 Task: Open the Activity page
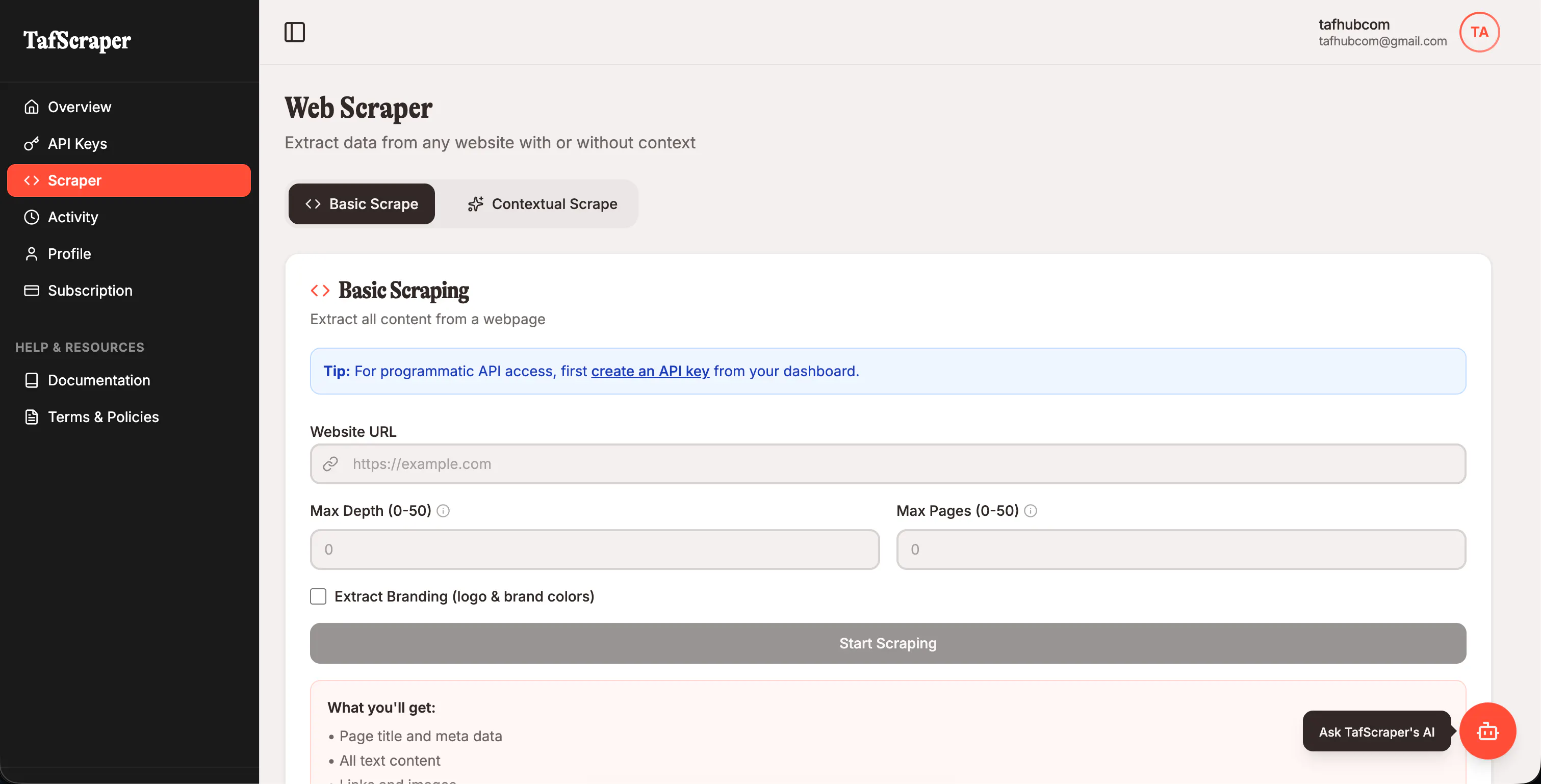point(129,217)
